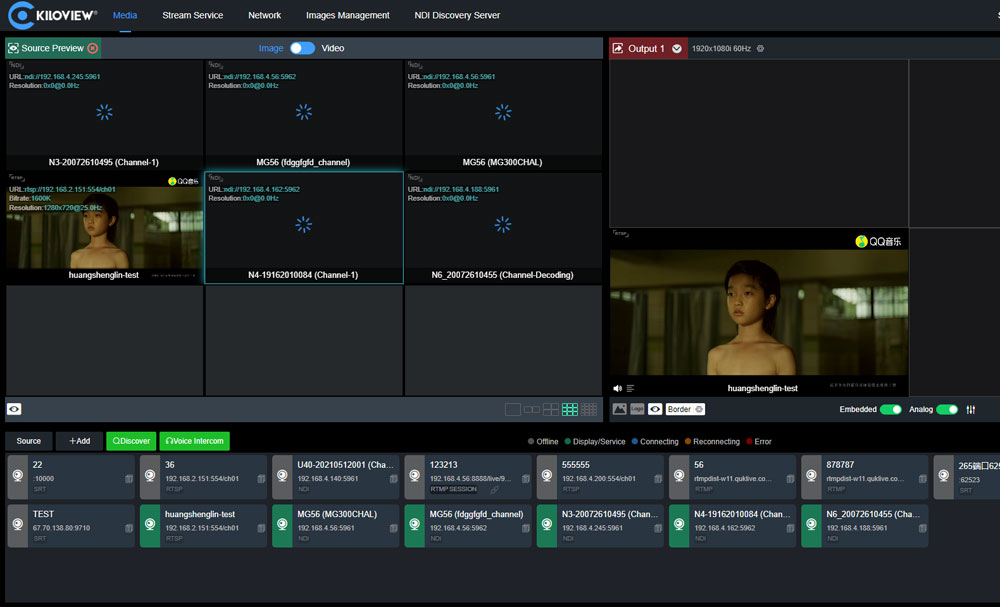Copy icon on source 56 card
Screen dimensions: 1000x607
[790, 479]
